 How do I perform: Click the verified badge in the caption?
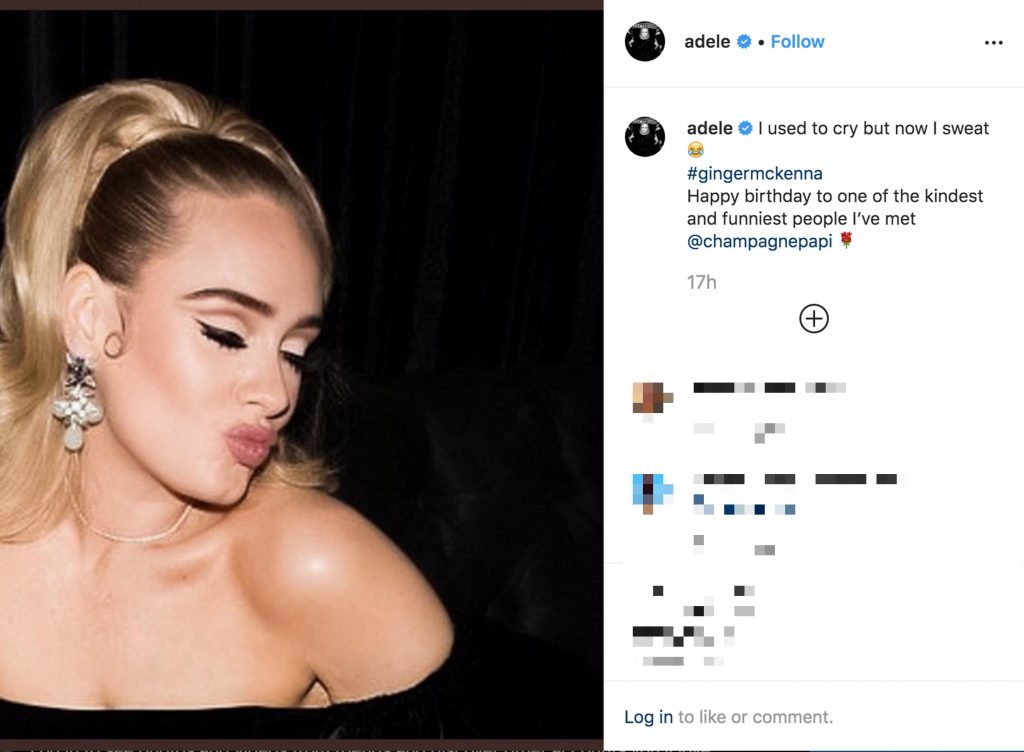745,129
